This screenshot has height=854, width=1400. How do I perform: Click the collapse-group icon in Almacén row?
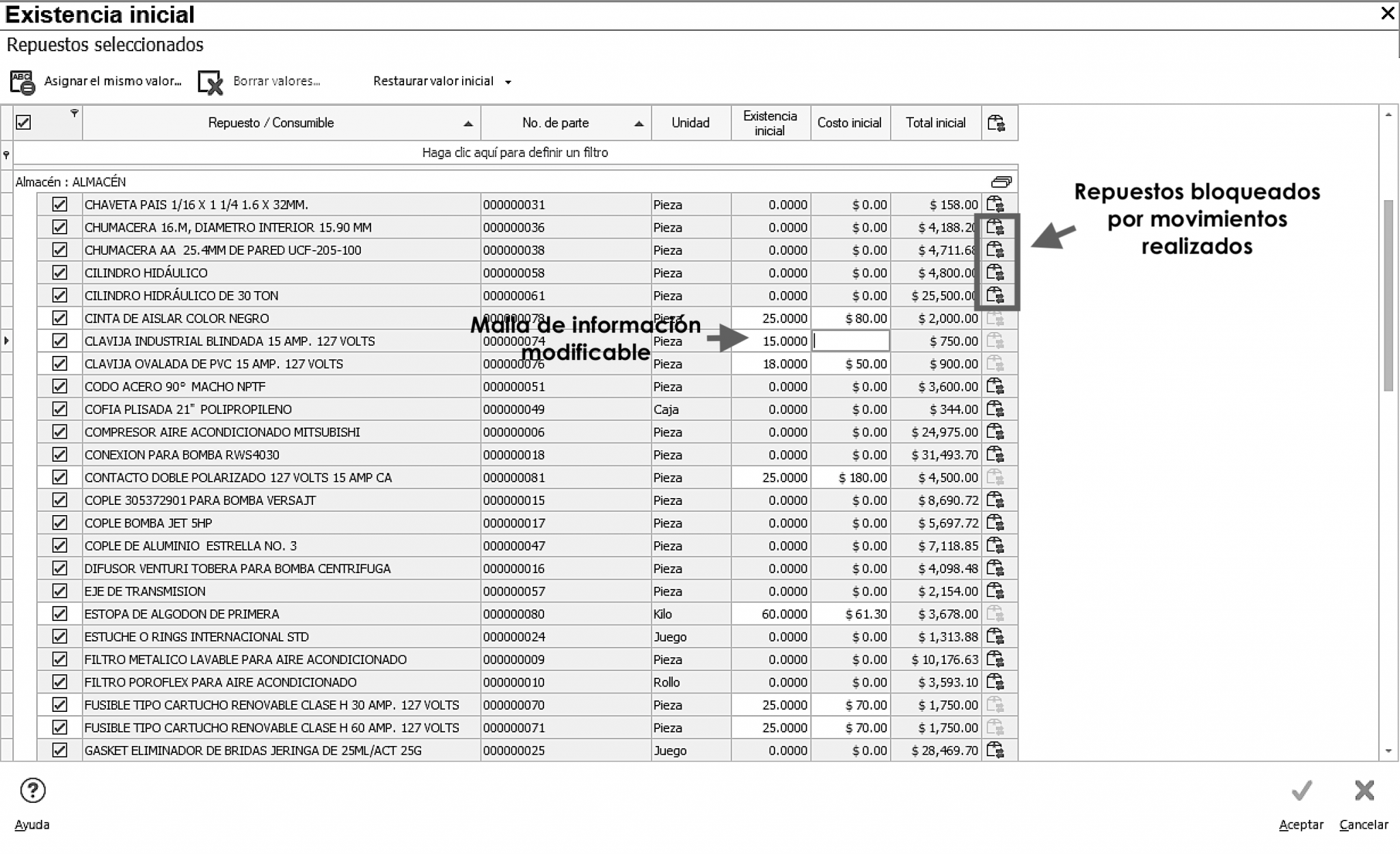(1001, 182)
